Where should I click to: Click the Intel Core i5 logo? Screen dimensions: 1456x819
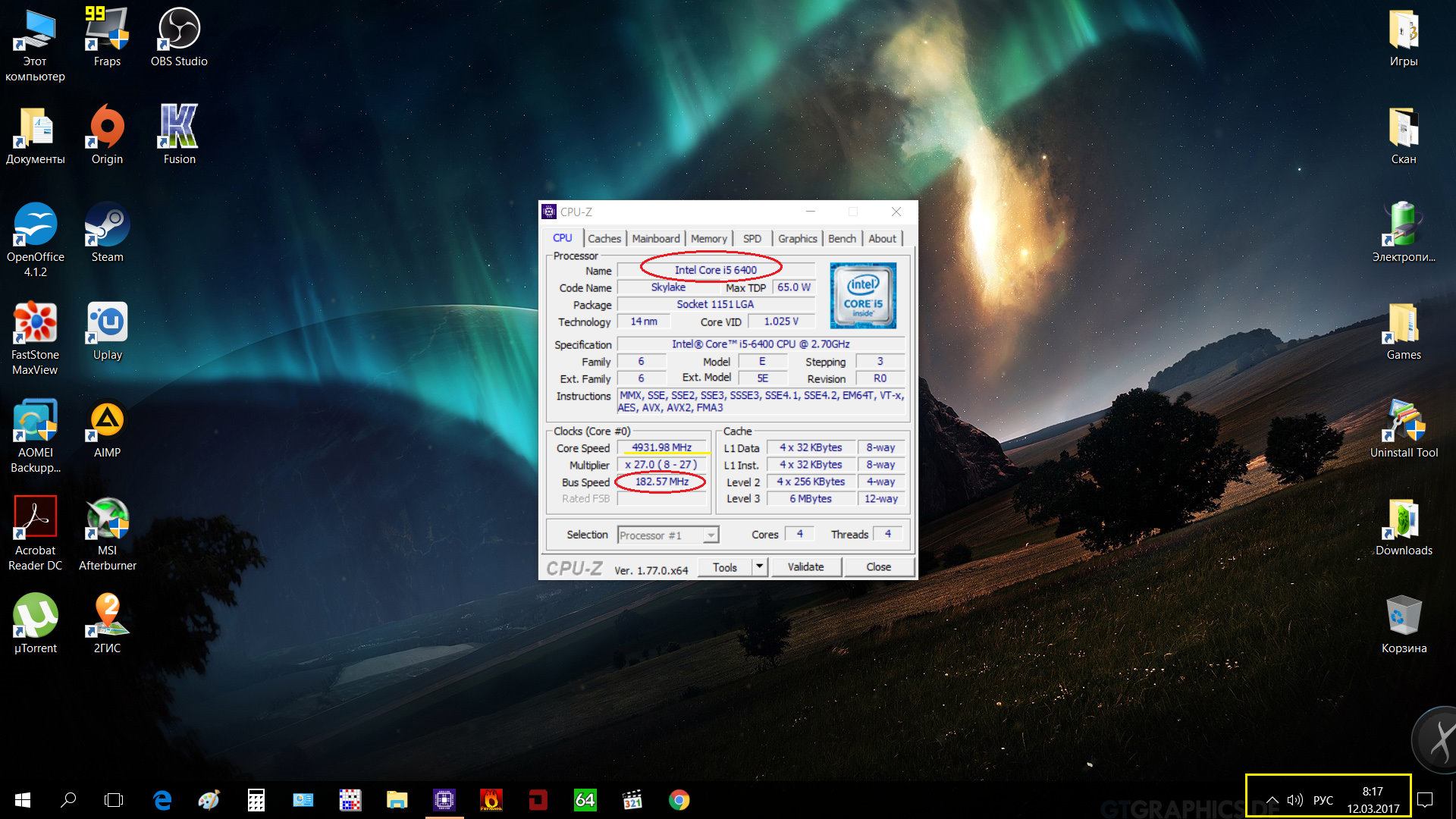[x=863, y=296]
